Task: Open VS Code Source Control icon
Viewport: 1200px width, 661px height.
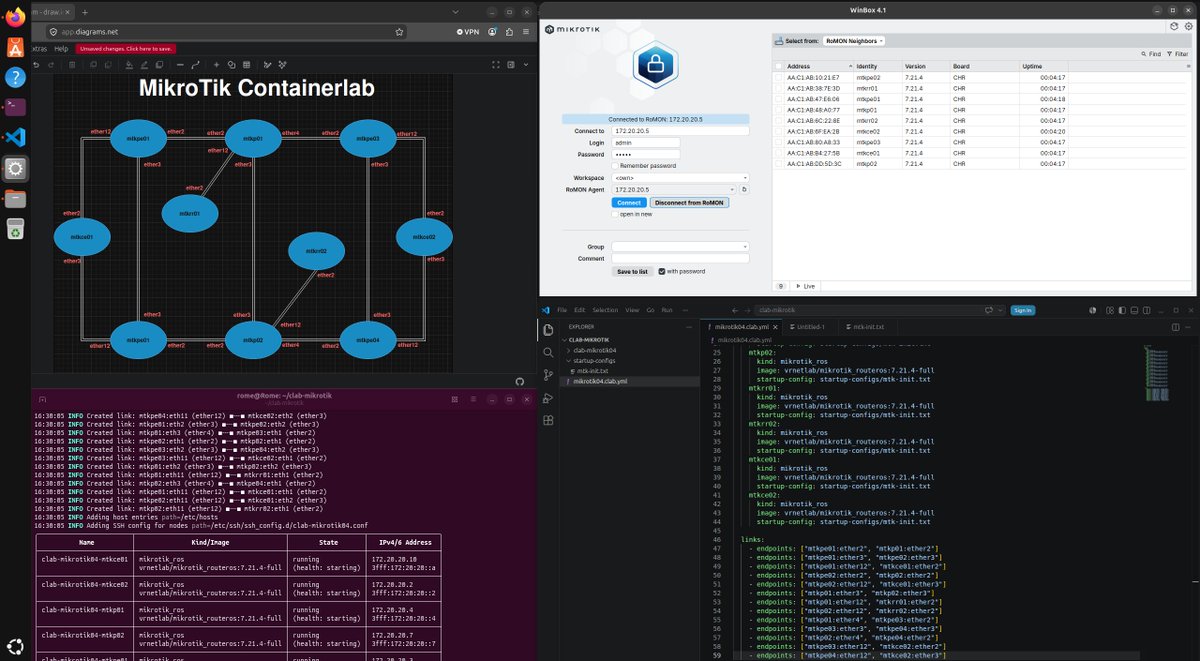Action: point(548,375)
